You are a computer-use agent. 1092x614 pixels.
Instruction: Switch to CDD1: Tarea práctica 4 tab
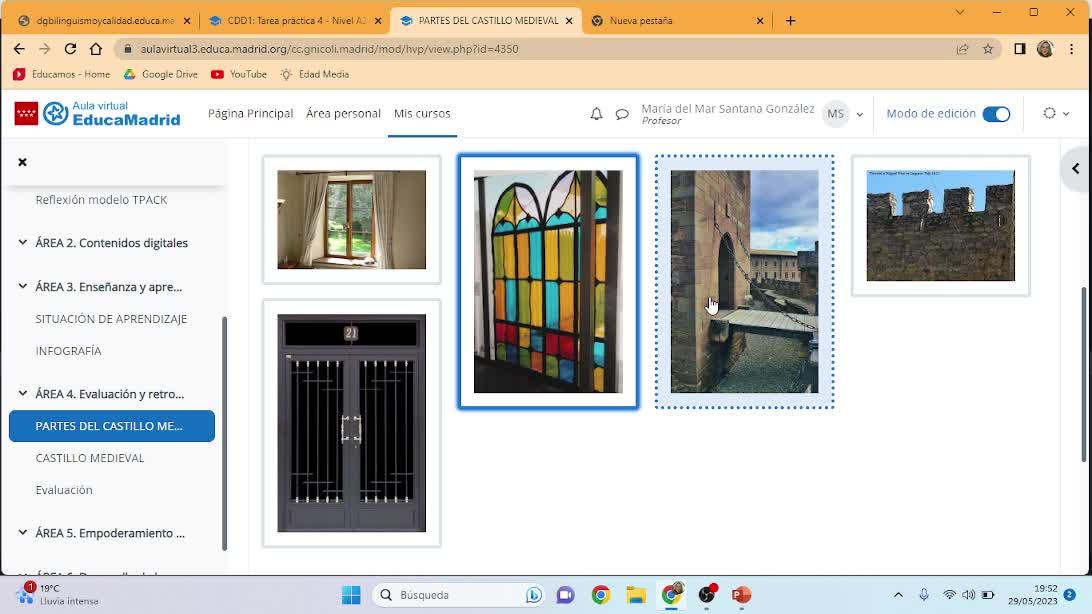[x=295, y=21]
